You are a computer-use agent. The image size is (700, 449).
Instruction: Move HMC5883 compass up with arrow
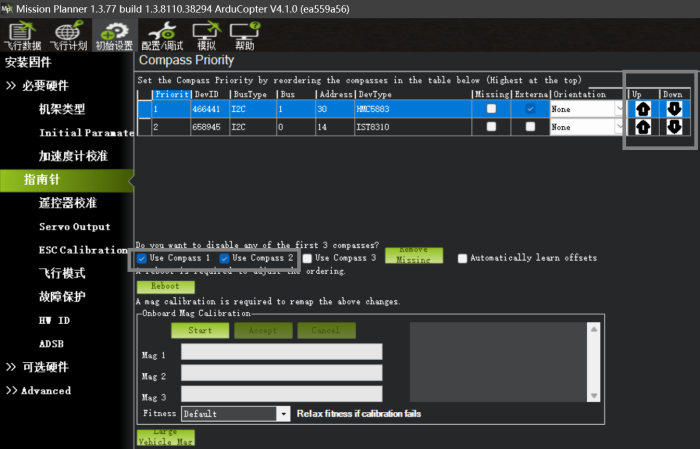tap(643, 109)
